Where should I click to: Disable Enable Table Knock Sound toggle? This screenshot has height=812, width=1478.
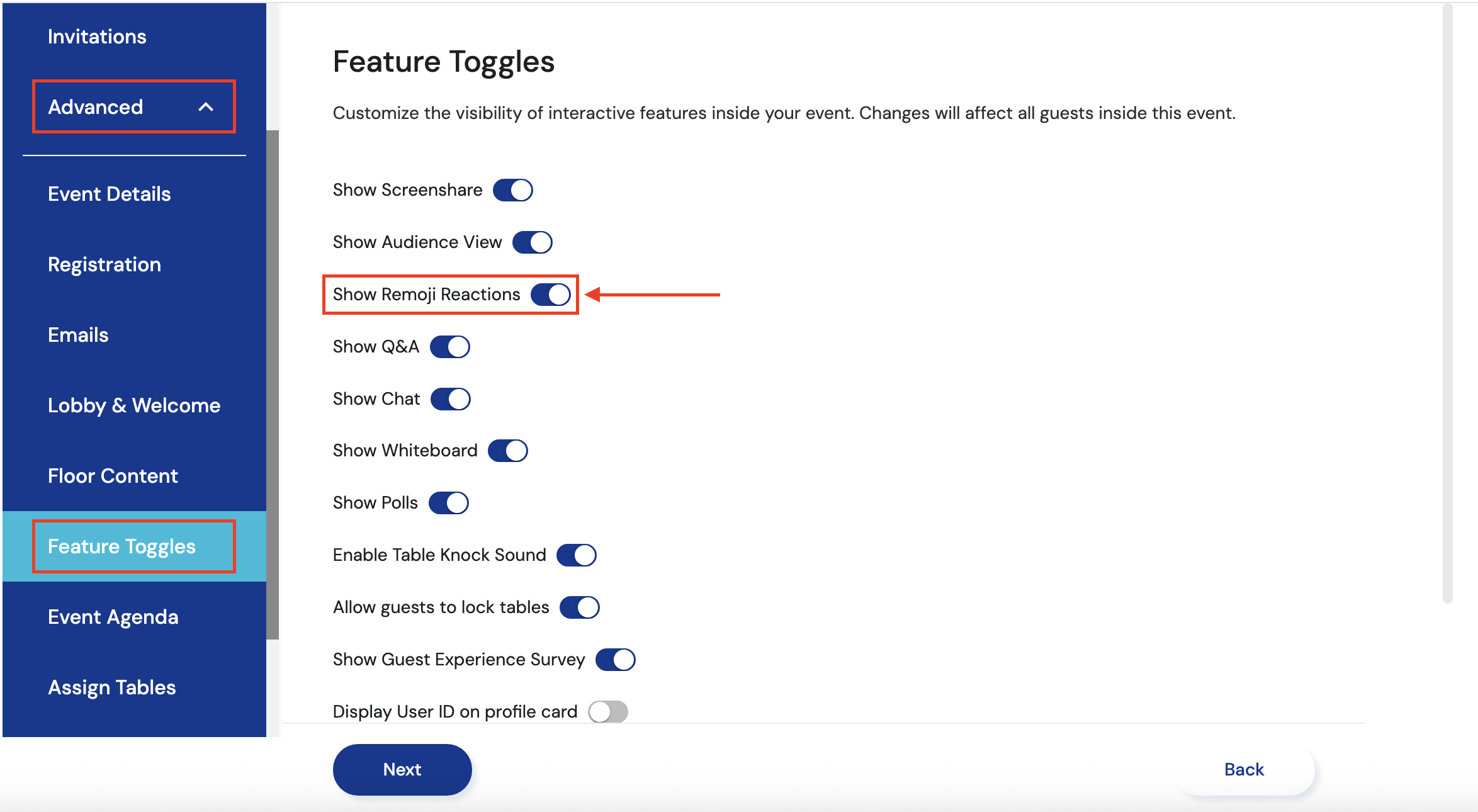(576, 555)
